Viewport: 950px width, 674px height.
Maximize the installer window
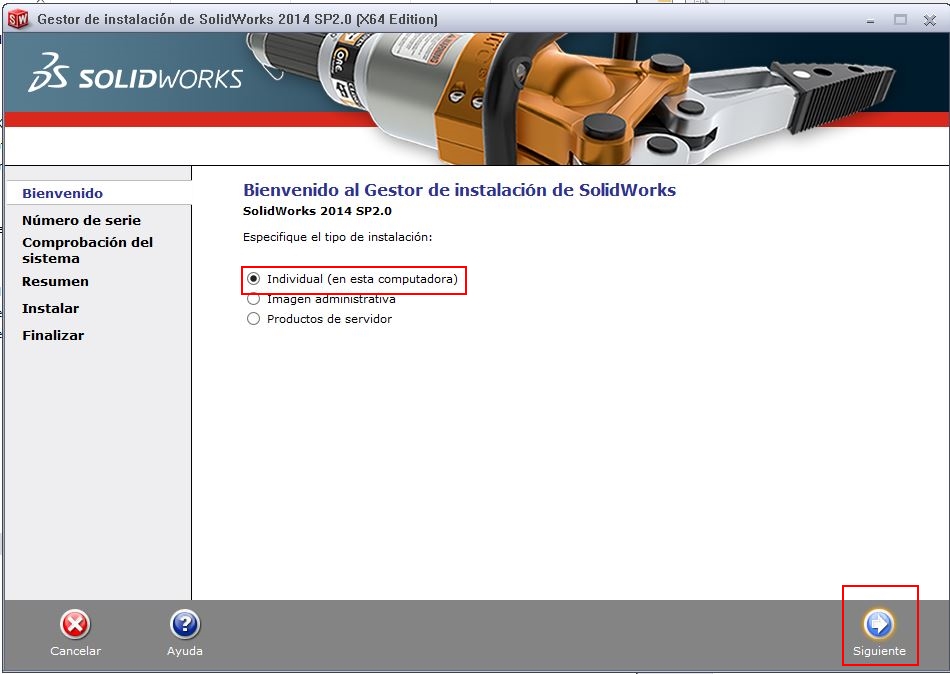[x=900, y=19]
